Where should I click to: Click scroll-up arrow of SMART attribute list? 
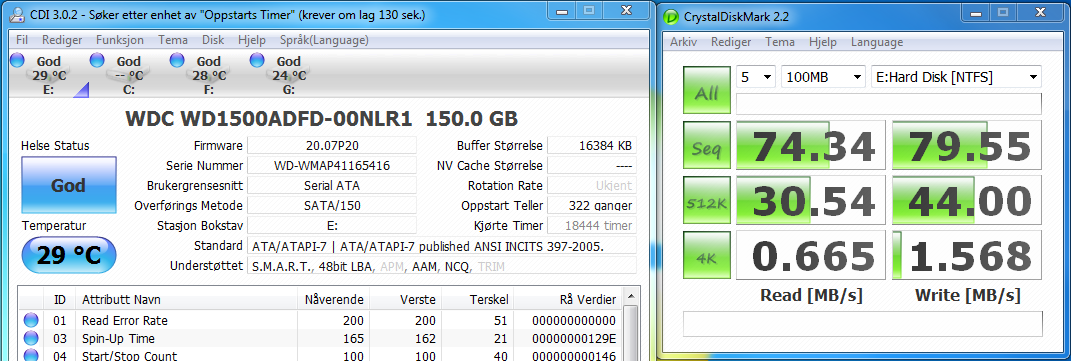(630, 297)
